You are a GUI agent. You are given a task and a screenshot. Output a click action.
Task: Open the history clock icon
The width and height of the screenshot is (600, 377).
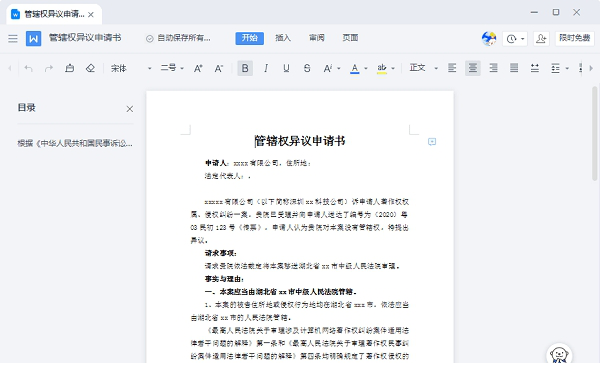pos(511,39)
